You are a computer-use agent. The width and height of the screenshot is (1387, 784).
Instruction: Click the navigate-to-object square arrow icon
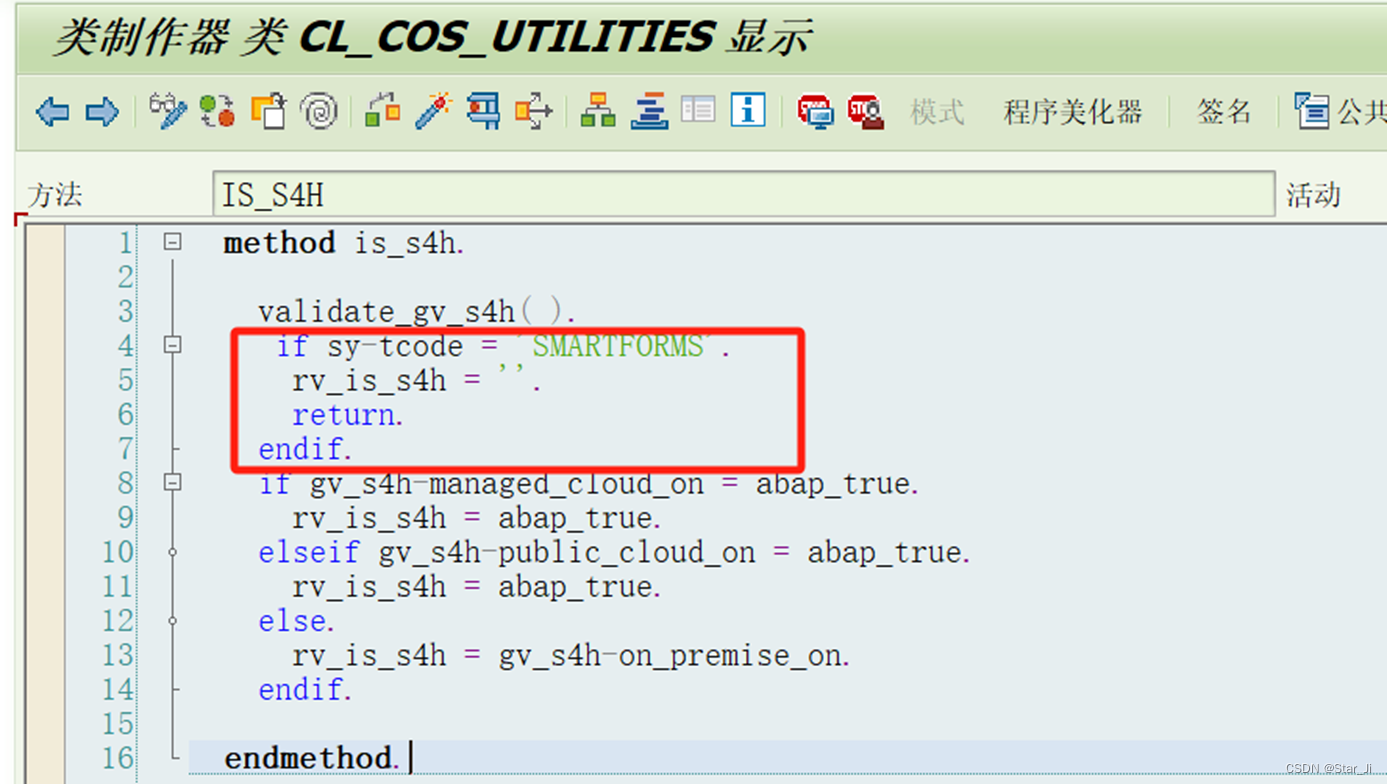533,111
